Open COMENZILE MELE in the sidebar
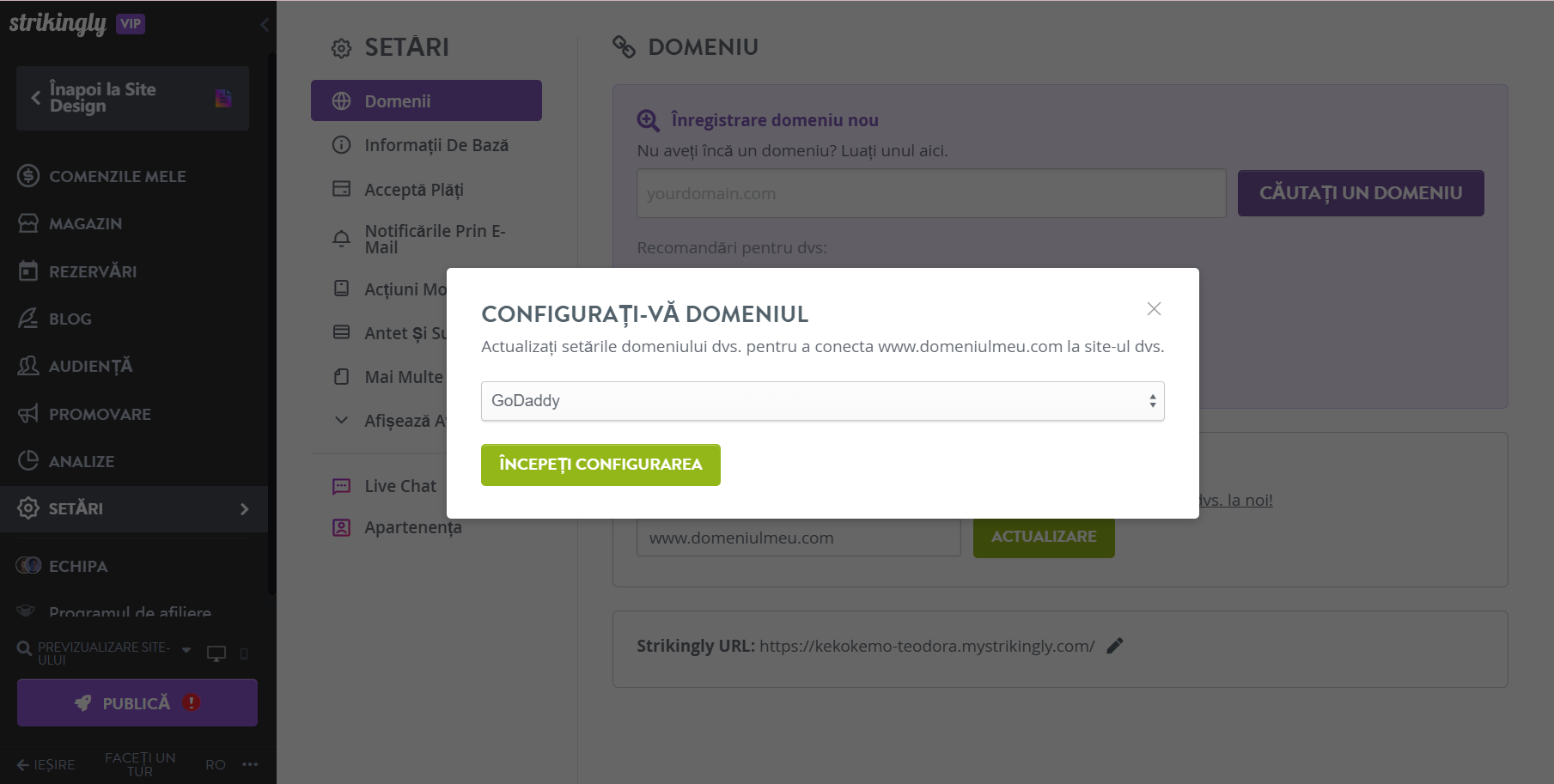The image size is (1554, 784). (x=118, y=176)
